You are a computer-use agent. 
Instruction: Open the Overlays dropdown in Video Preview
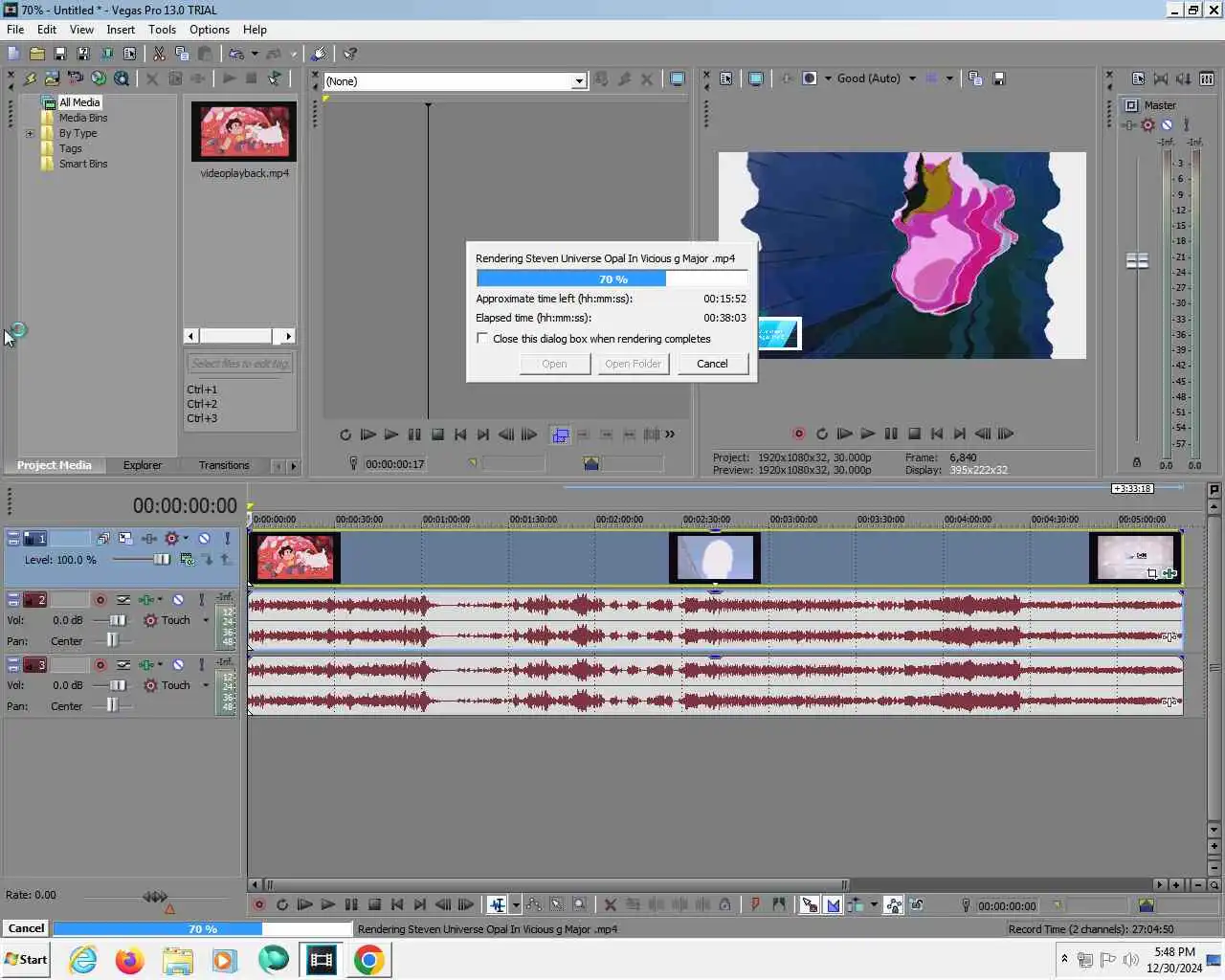(x=949, y=78)
